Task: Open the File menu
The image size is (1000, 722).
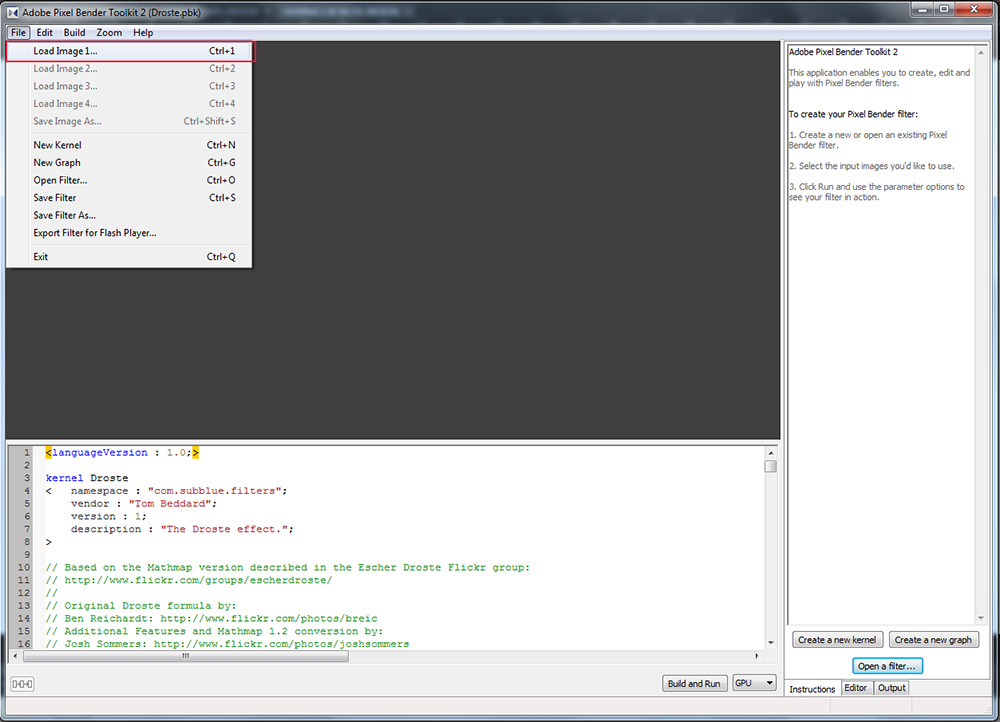Action: click(18, 33)
